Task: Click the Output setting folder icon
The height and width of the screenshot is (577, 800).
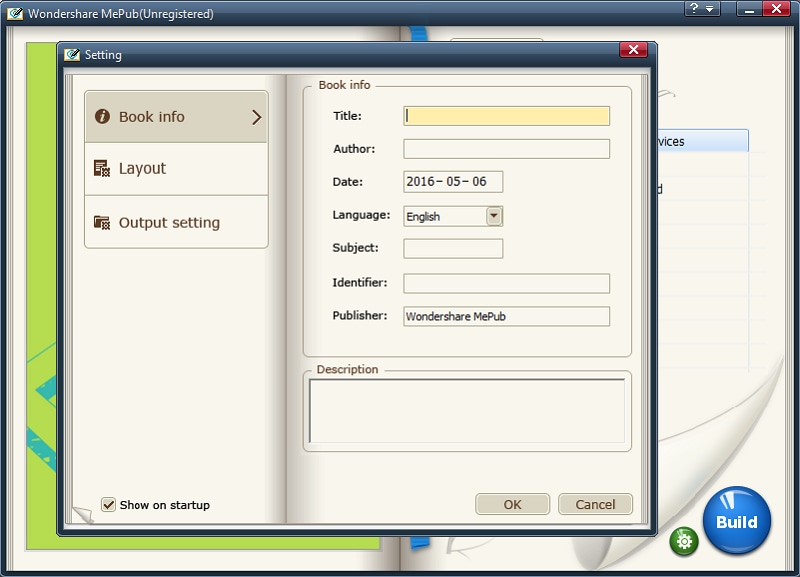Action: (x=102, y=222)
